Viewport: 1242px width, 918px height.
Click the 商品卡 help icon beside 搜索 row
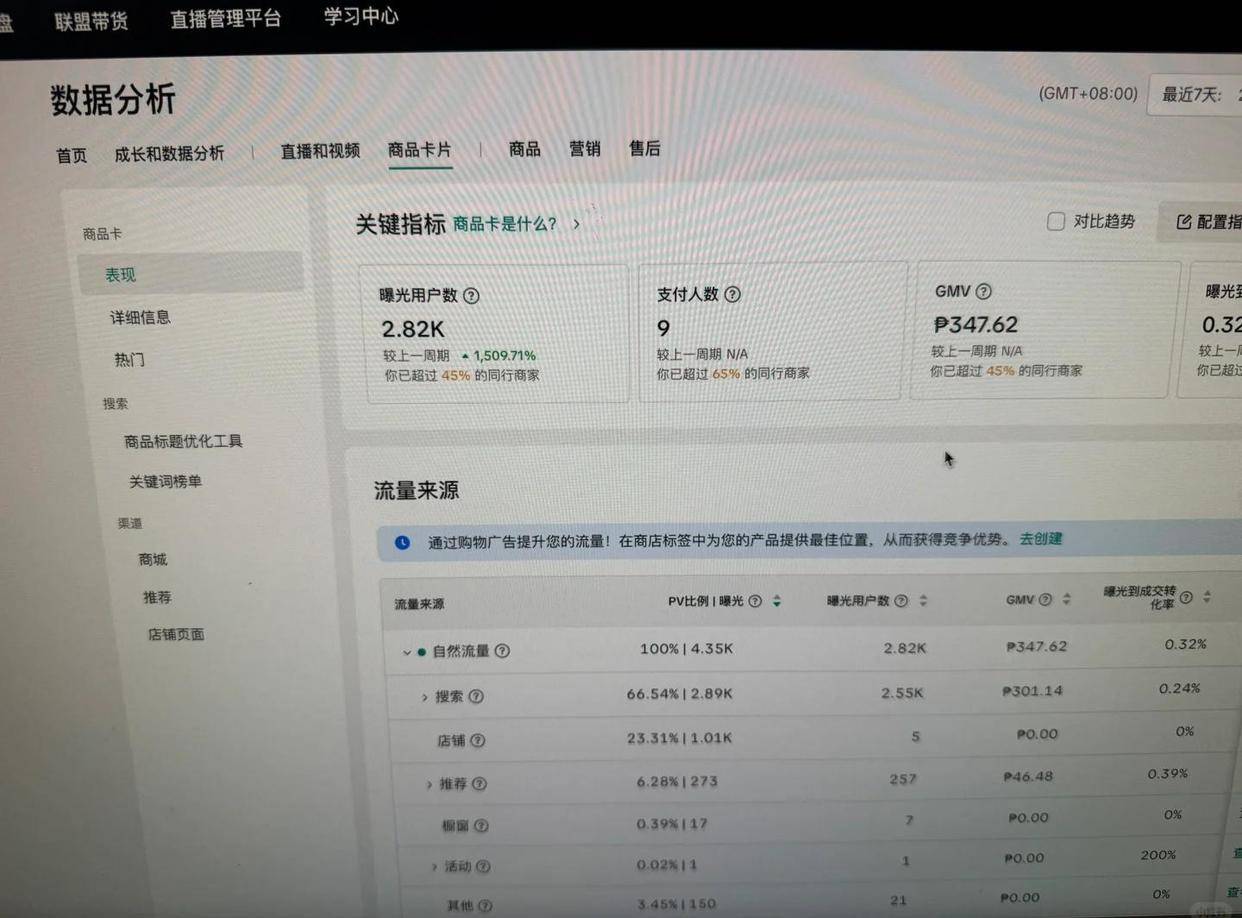pos(477,696)
